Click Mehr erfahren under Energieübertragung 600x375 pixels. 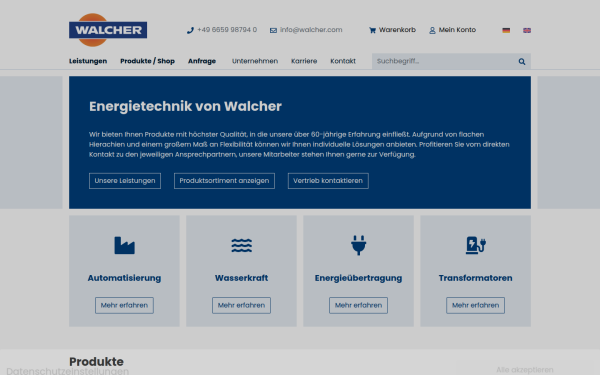click(x=359, y=305)
